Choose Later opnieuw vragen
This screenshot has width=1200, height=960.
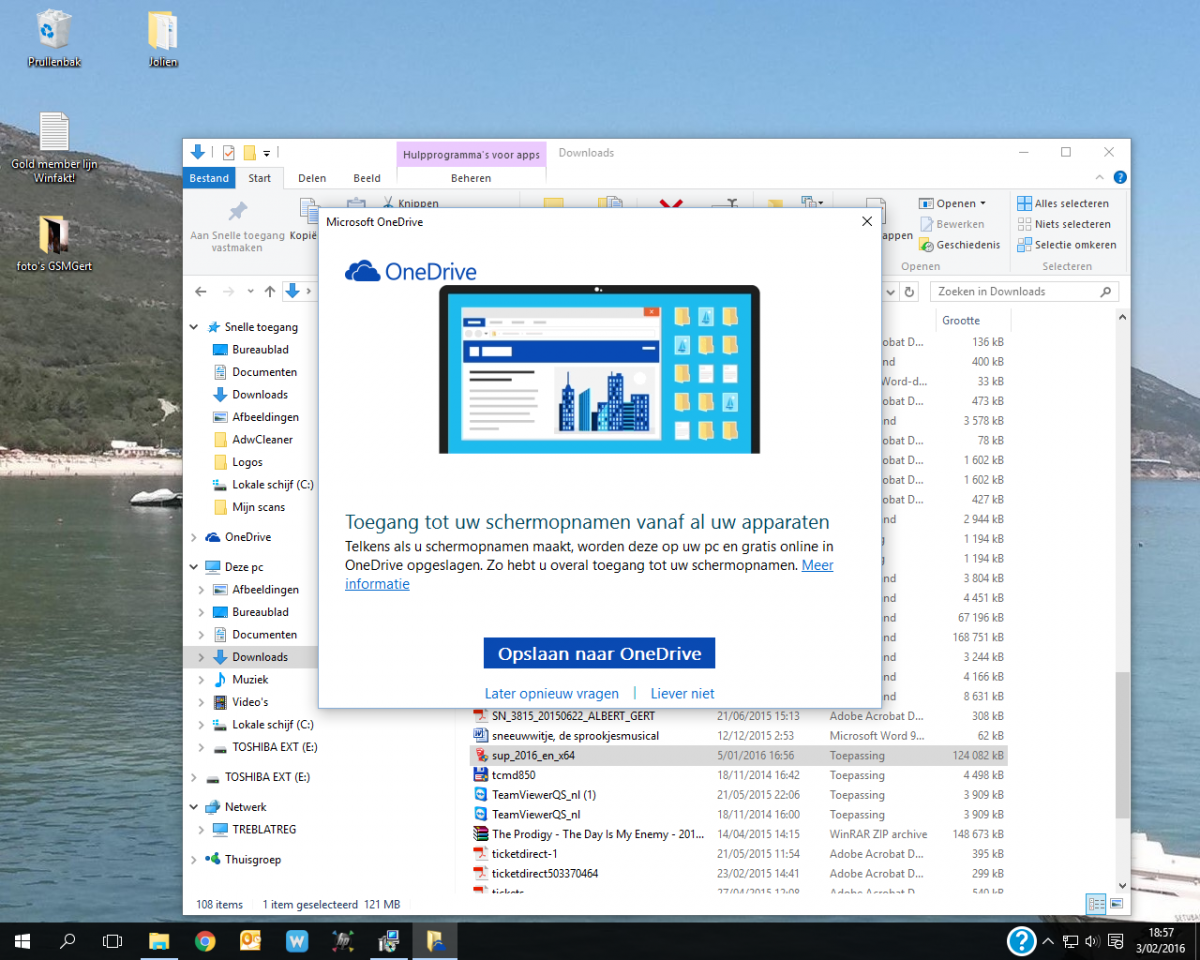coord(552,693)
